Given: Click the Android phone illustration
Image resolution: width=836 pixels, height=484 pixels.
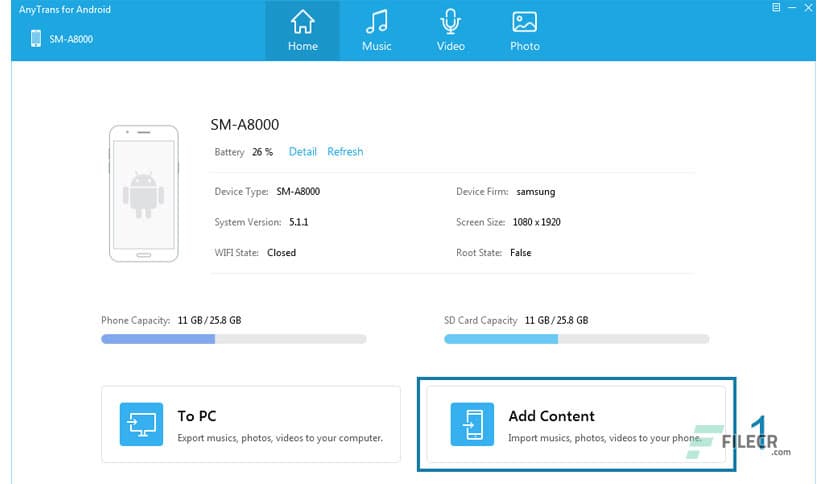Looking at the screenshot, I should pos(143,193).
